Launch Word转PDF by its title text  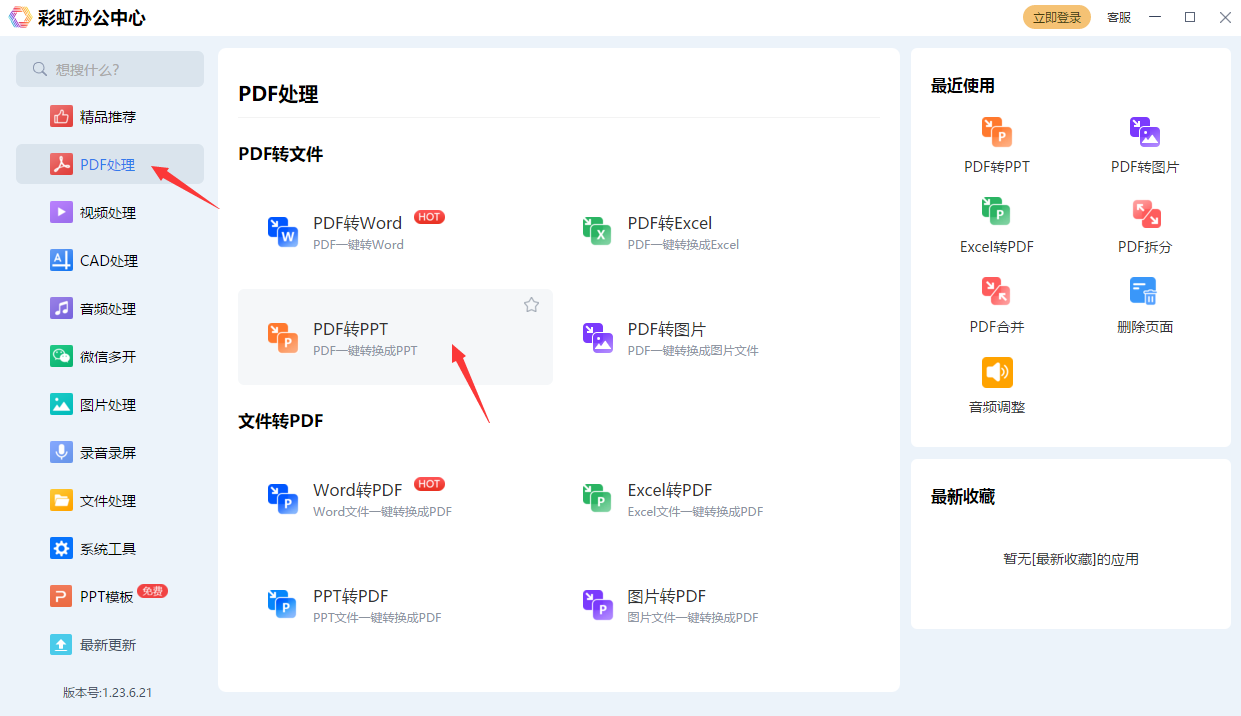(357, 490)
